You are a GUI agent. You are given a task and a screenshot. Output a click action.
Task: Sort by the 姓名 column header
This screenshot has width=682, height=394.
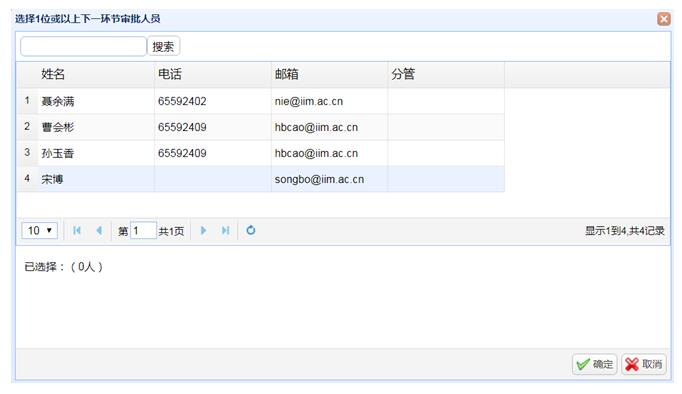point(96,74)
